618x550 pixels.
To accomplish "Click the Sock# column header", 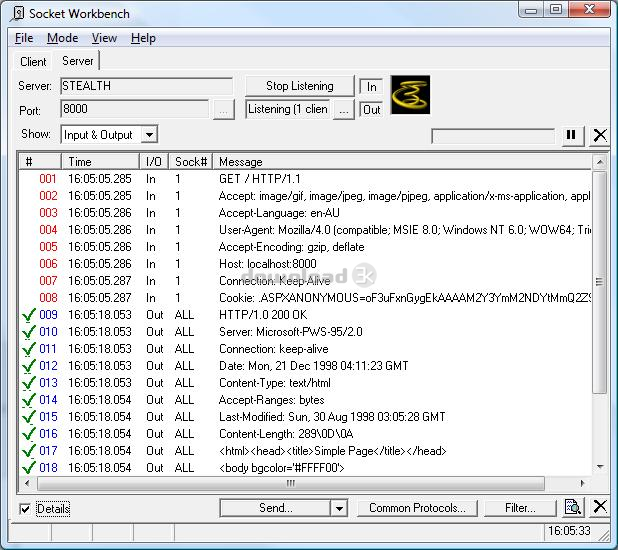I will 191,162.
